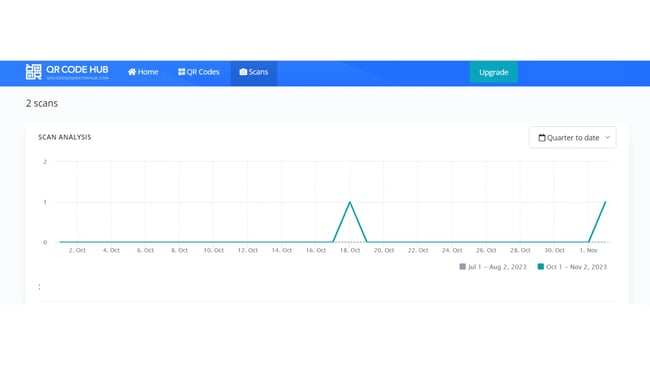Click the 6. Oct axis label
The height and width of the screenshot is (365, 650).
145,250
